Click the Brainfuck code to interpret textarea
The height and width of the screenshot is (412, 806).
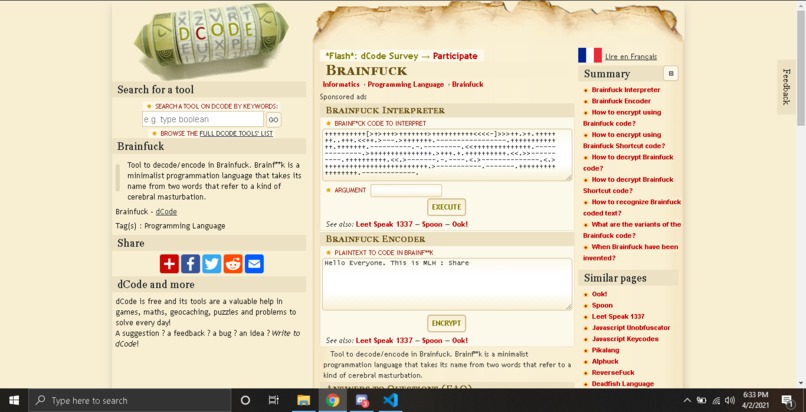[x=447, y=155]
